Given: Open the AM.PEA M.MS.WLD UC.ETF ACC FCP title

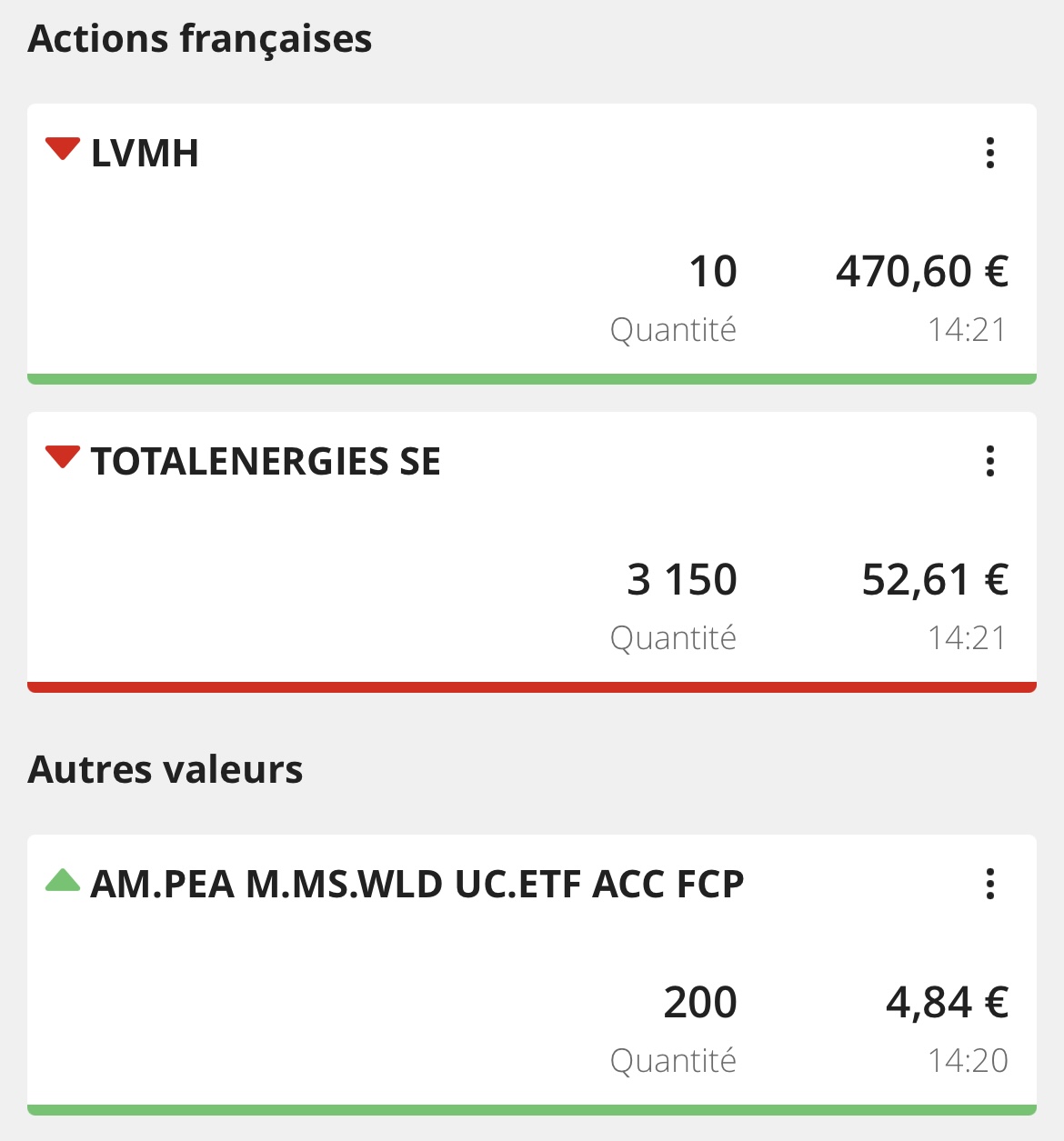Looking at the screenshot, I should tap(417, 884).
